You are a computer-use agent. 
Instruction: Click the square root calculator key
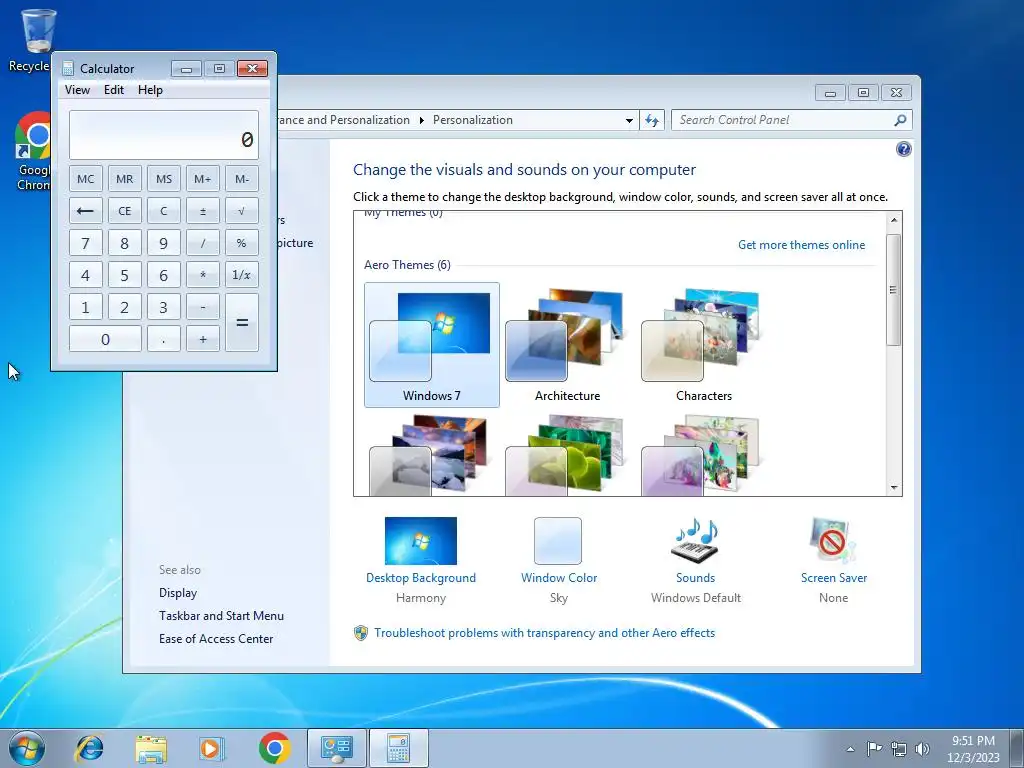(242, 211)
